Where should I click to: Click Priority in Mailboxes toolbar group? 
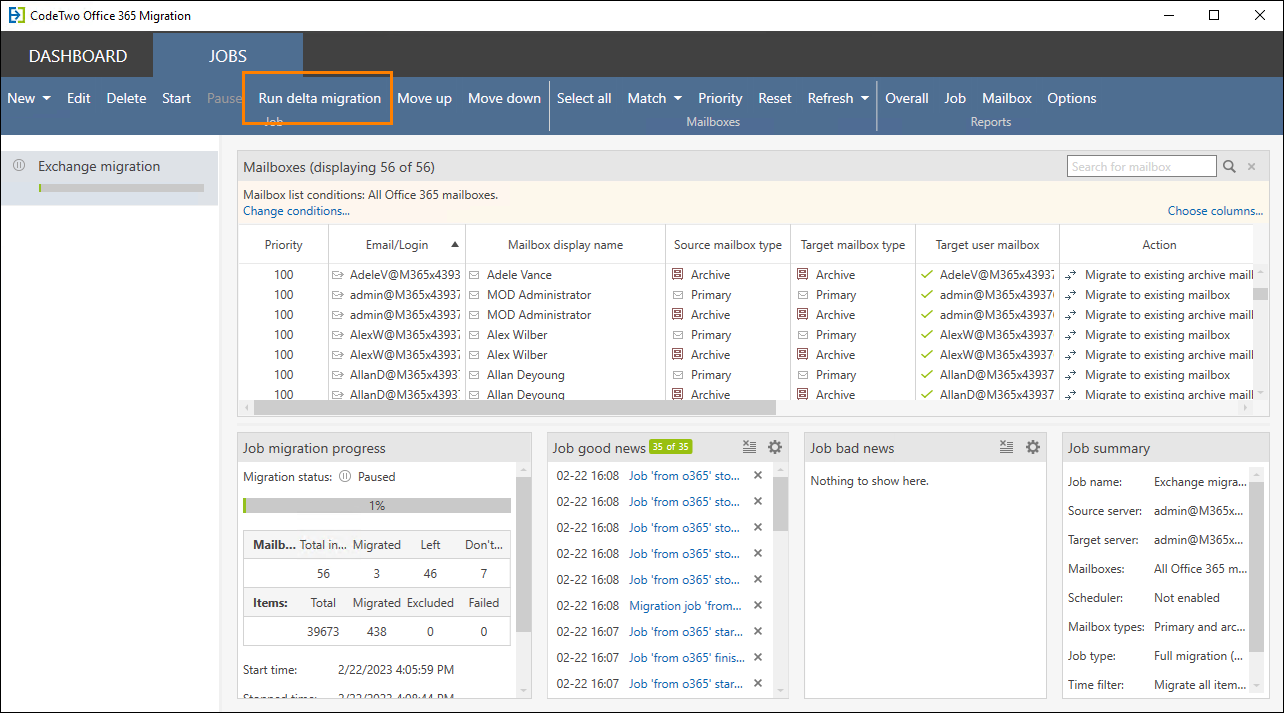tap(720, 98)
